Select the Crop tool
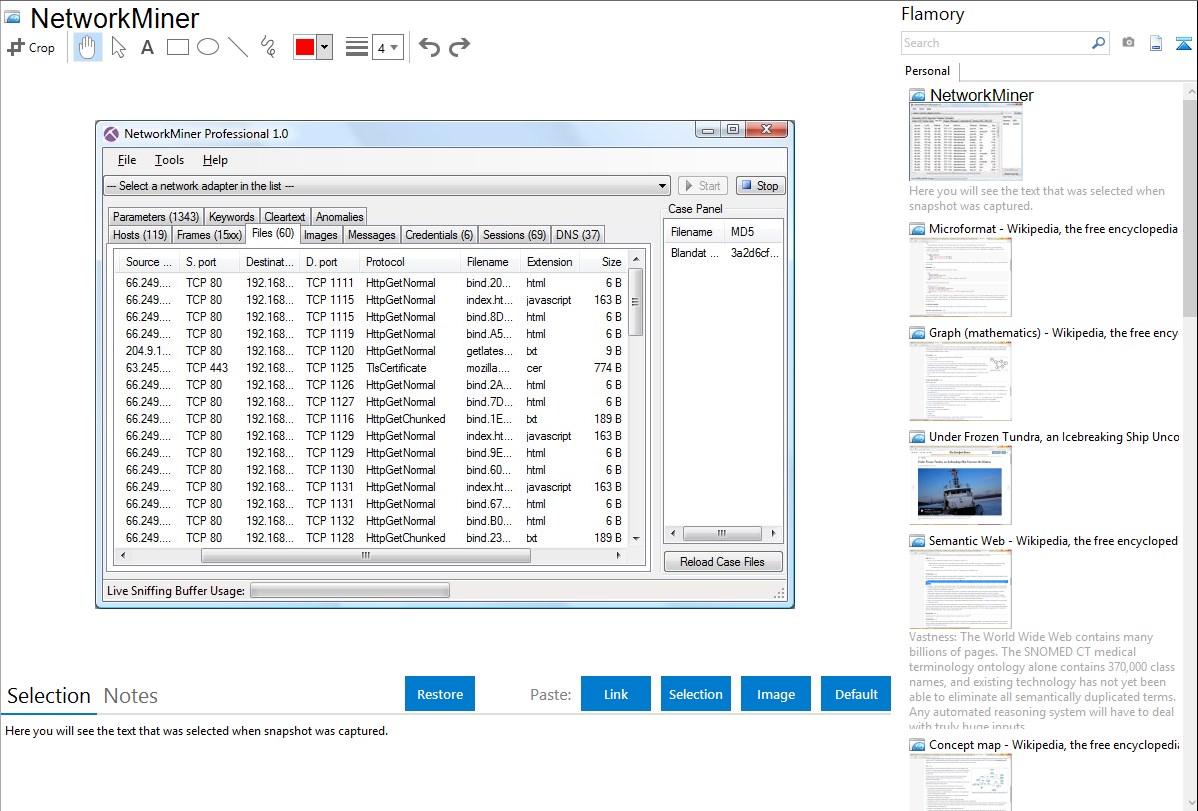 point(31,47)
